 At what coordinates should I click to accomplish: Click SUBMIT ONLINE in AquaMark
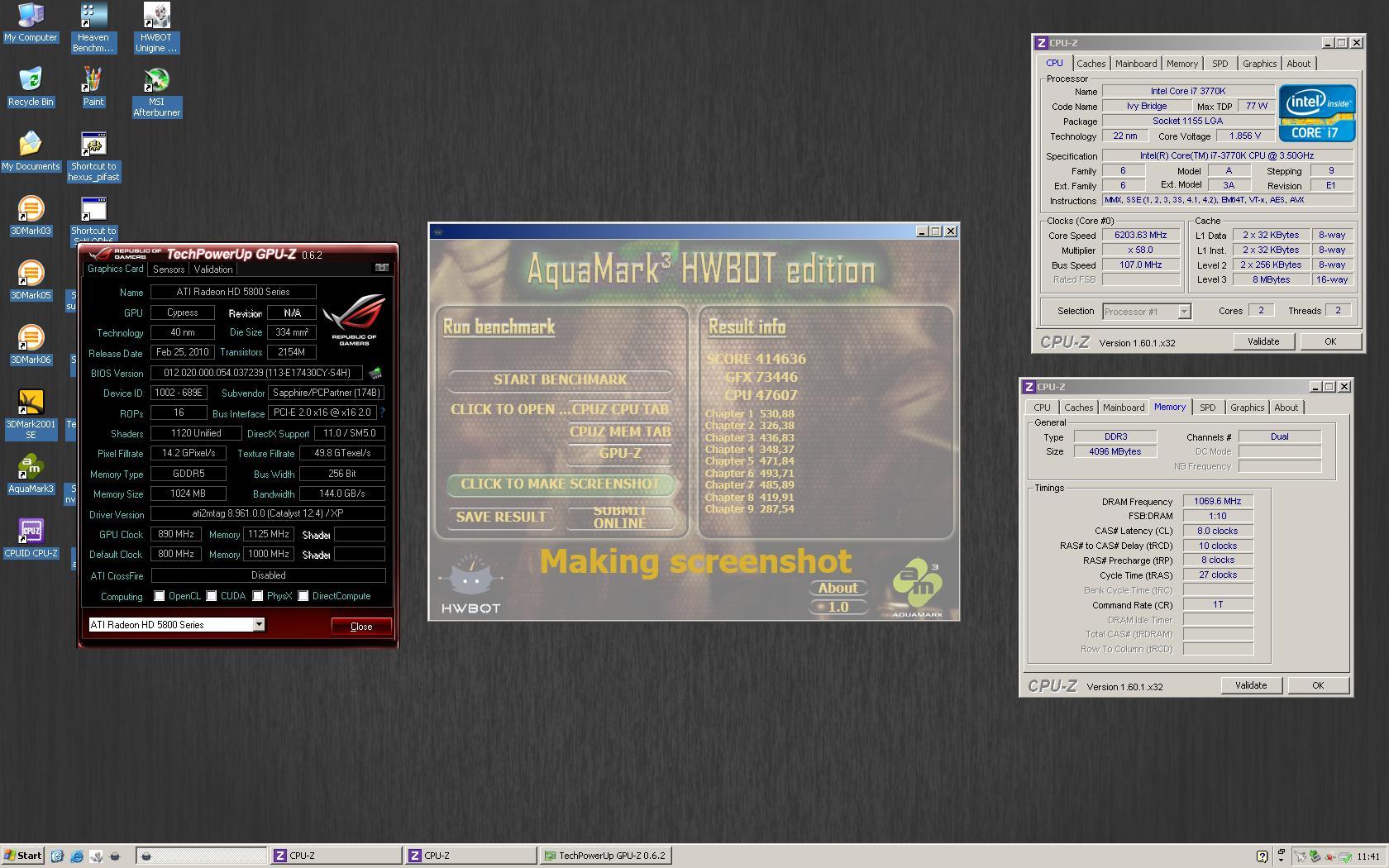point(619,517)
